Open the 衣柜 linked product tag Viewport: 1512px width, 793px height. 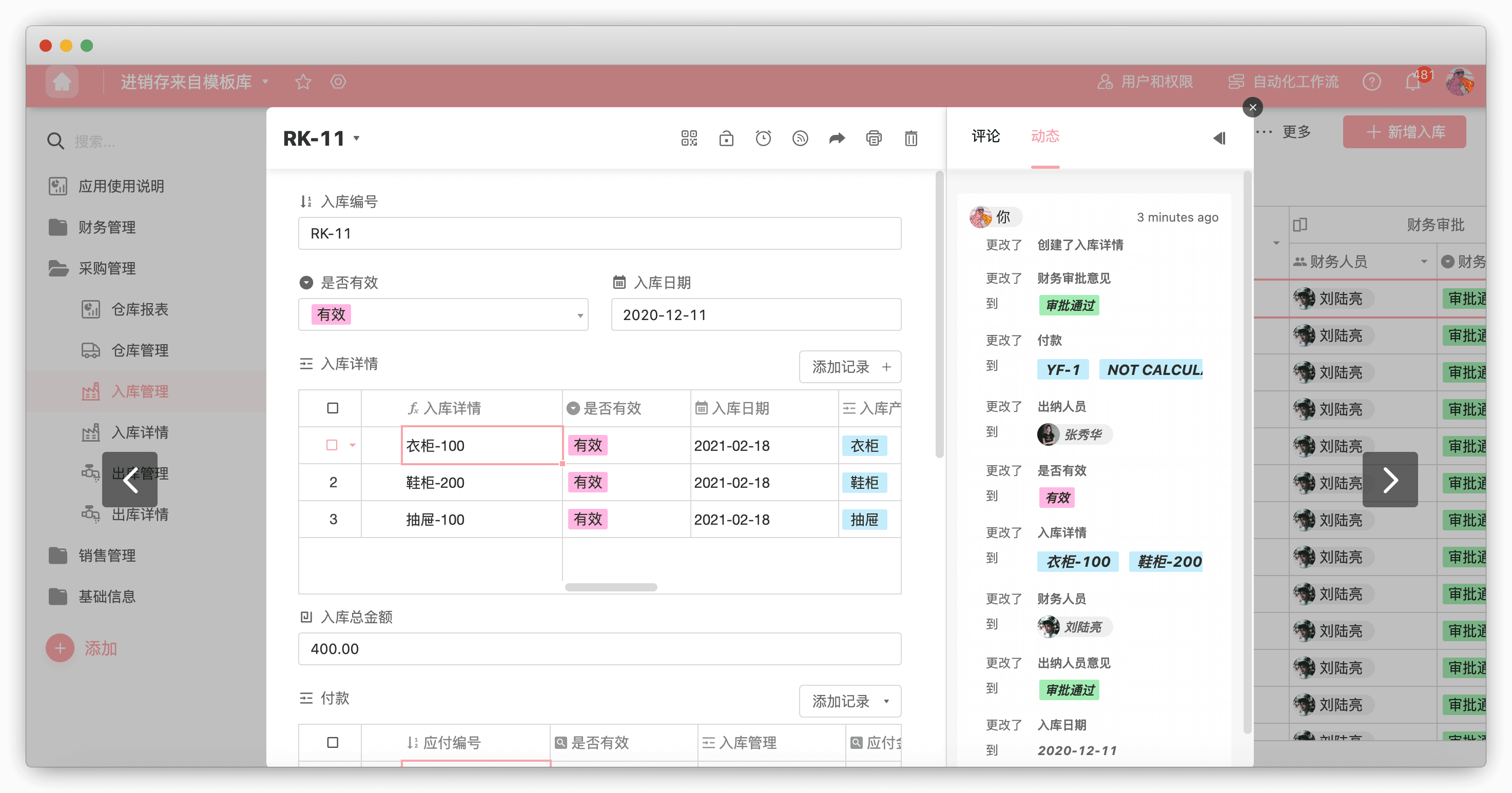click(864, 446)
